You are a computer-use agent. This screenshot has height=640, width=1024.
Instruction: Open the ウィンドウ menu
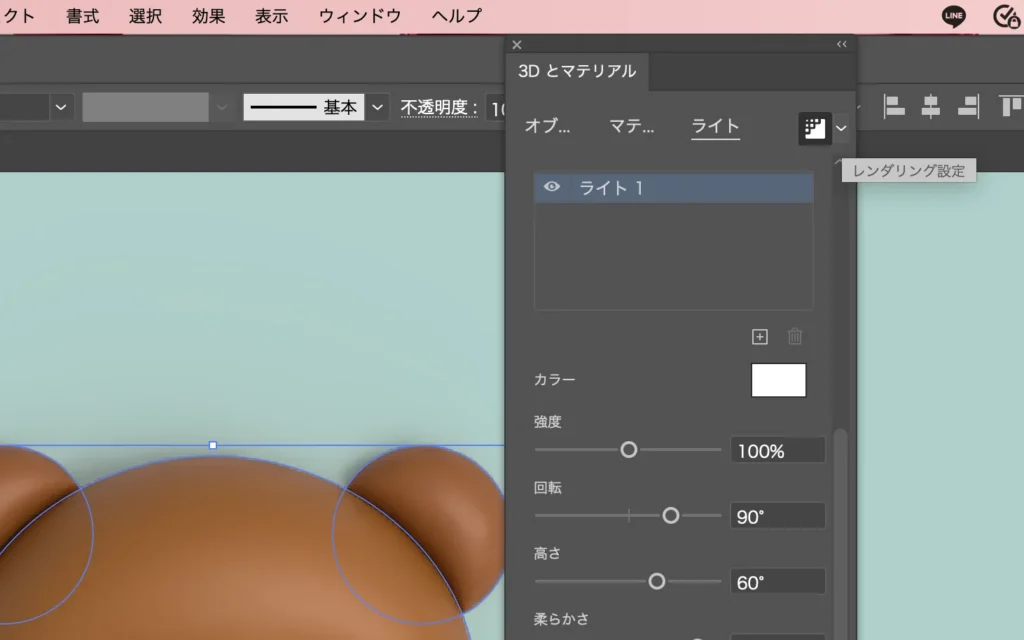coord(360,16)
